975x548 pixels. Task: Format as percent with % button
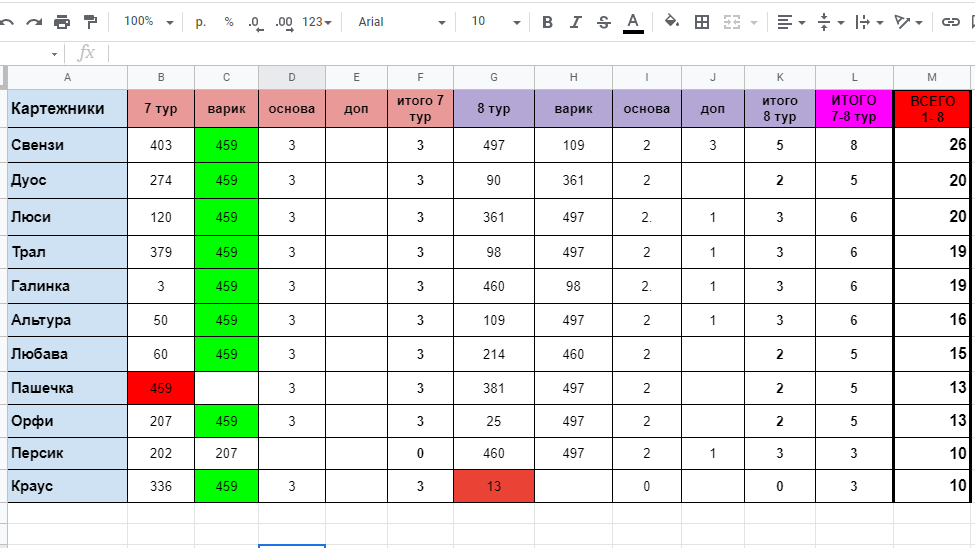229,22
